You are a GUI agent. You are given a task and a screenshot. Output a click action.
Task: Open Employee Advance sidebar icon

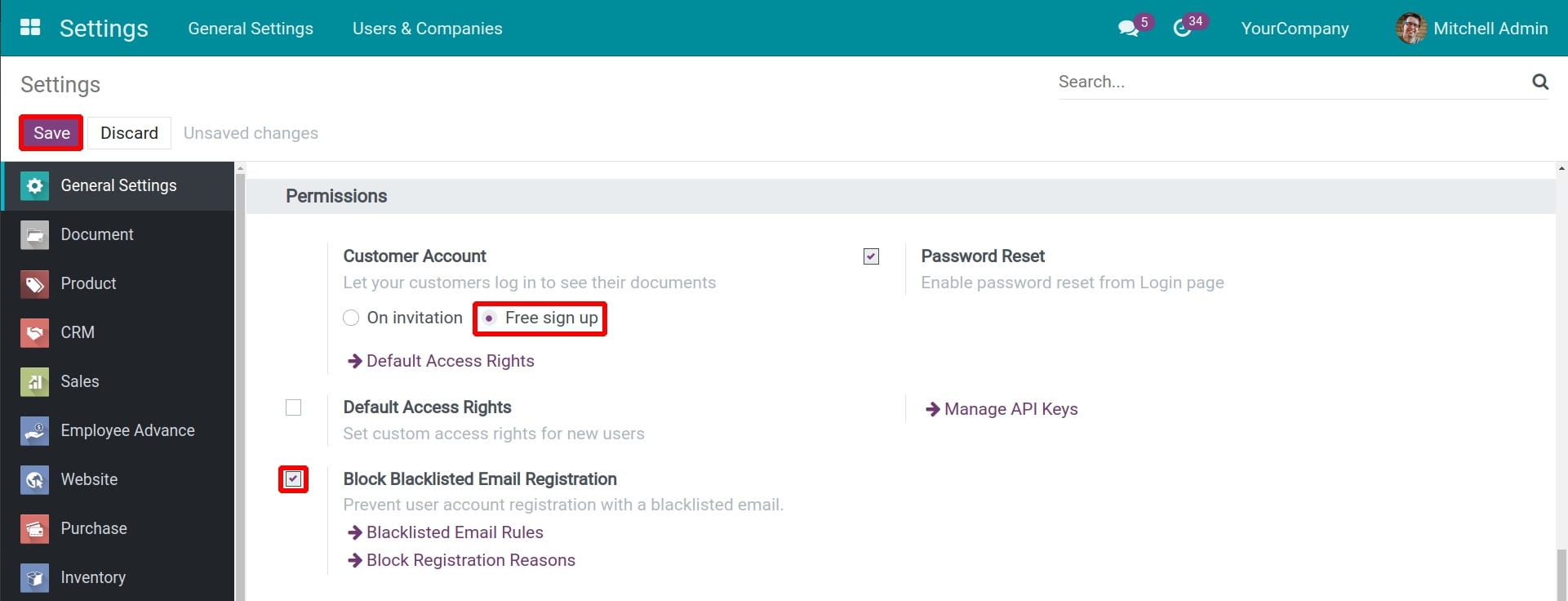(34, 431)
